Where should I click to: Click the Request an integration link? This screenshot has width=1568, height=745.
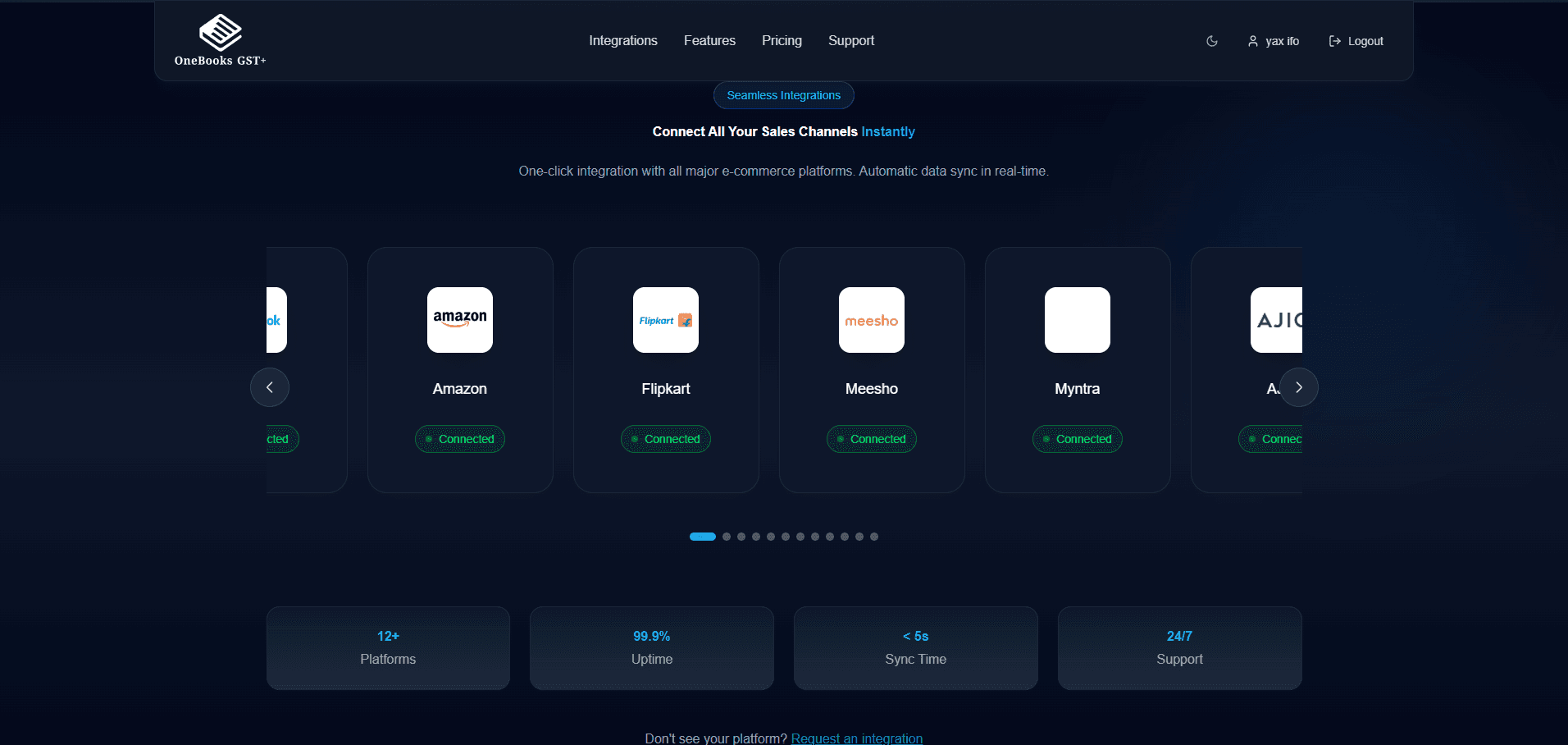click(856, 738)
